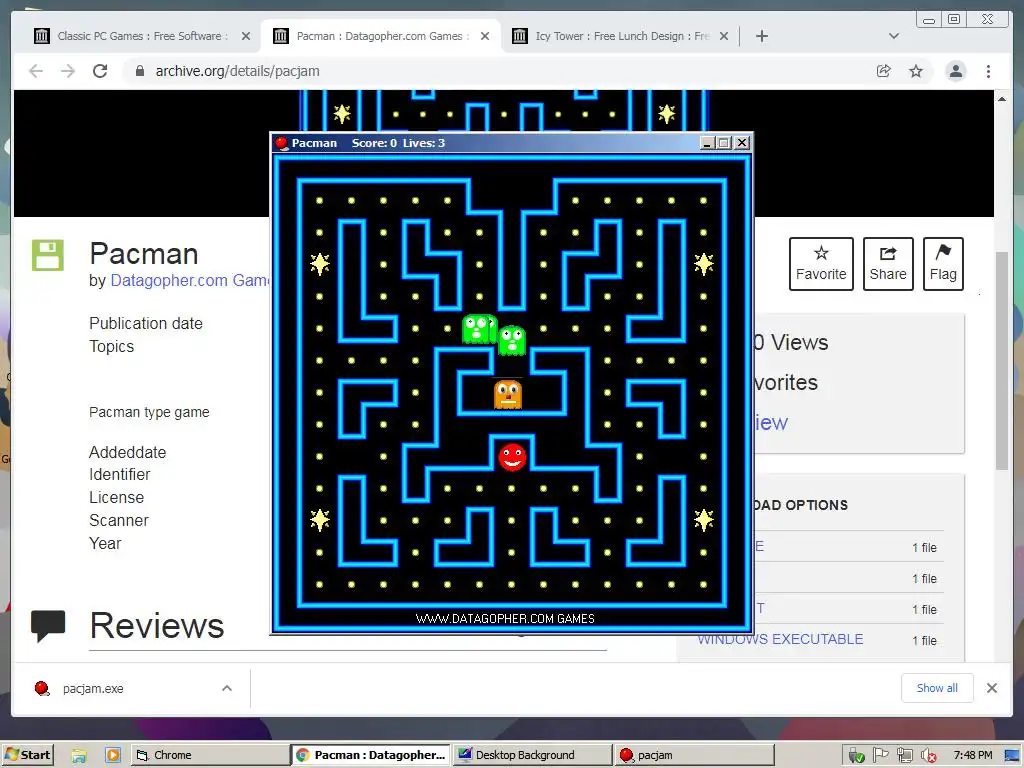The width and height of the screenshot is (1024, 768).
Task: Switch to the Classic PC Games tab
Action: coord(142,36)
